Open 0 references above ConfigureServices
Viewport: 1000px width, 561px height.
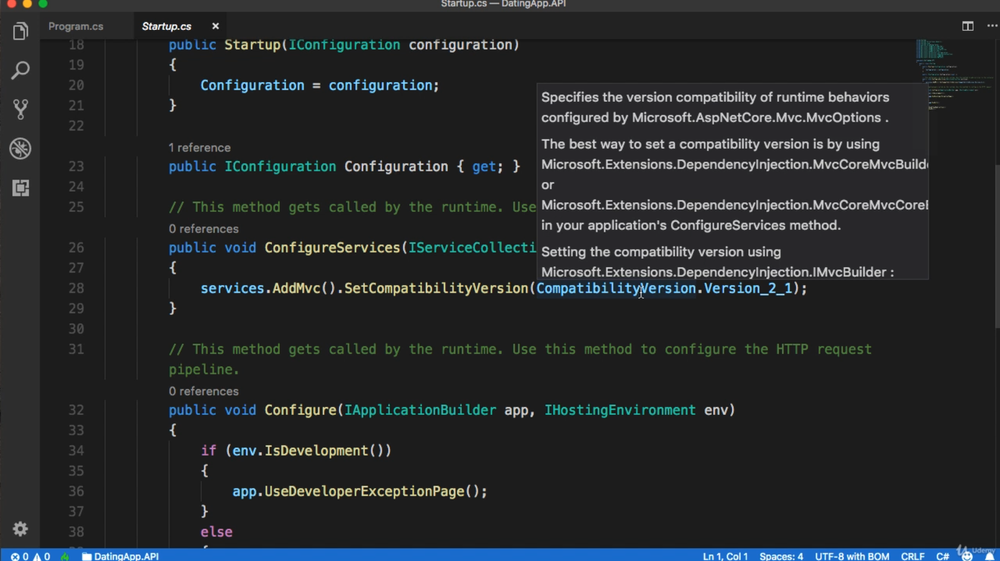(203, 228)
